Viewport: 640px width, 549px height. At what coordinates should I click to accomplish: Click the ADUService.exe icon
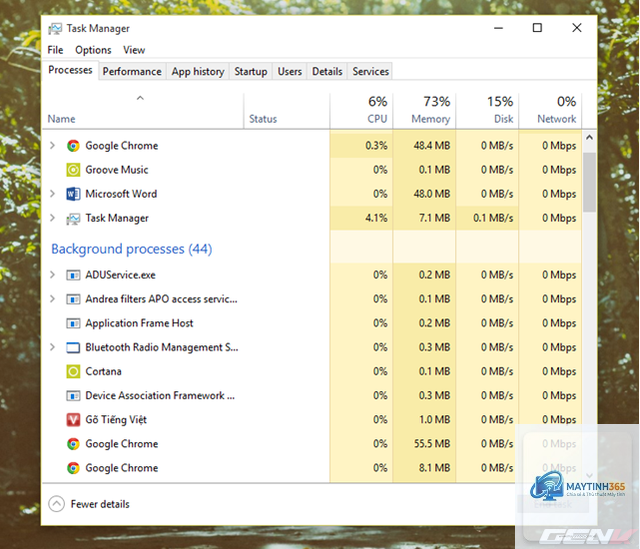pos(73,275)
